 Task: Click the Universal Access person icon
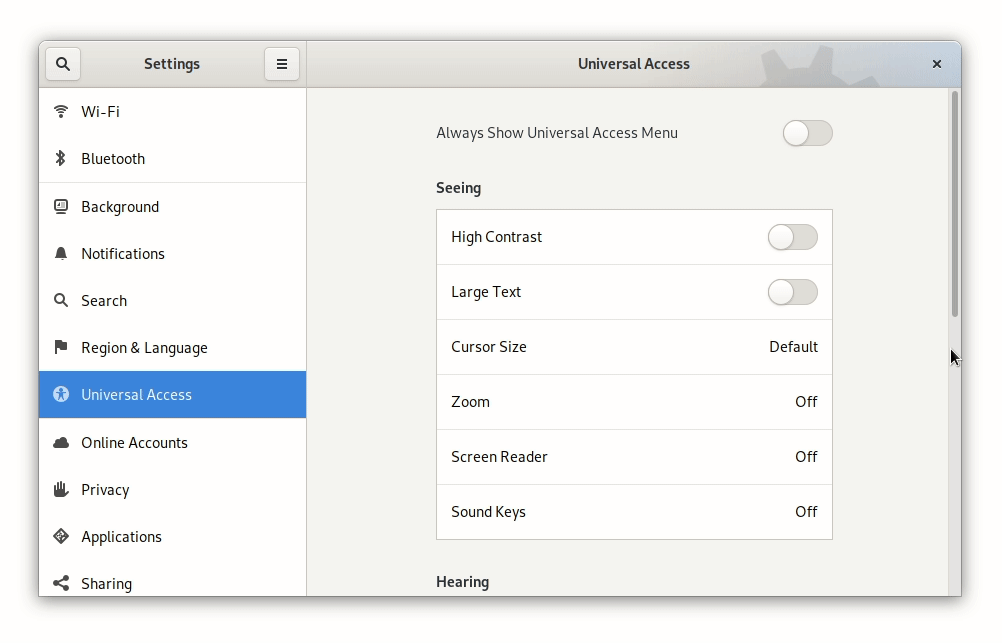pyautogui.click(x=61, y=394)
